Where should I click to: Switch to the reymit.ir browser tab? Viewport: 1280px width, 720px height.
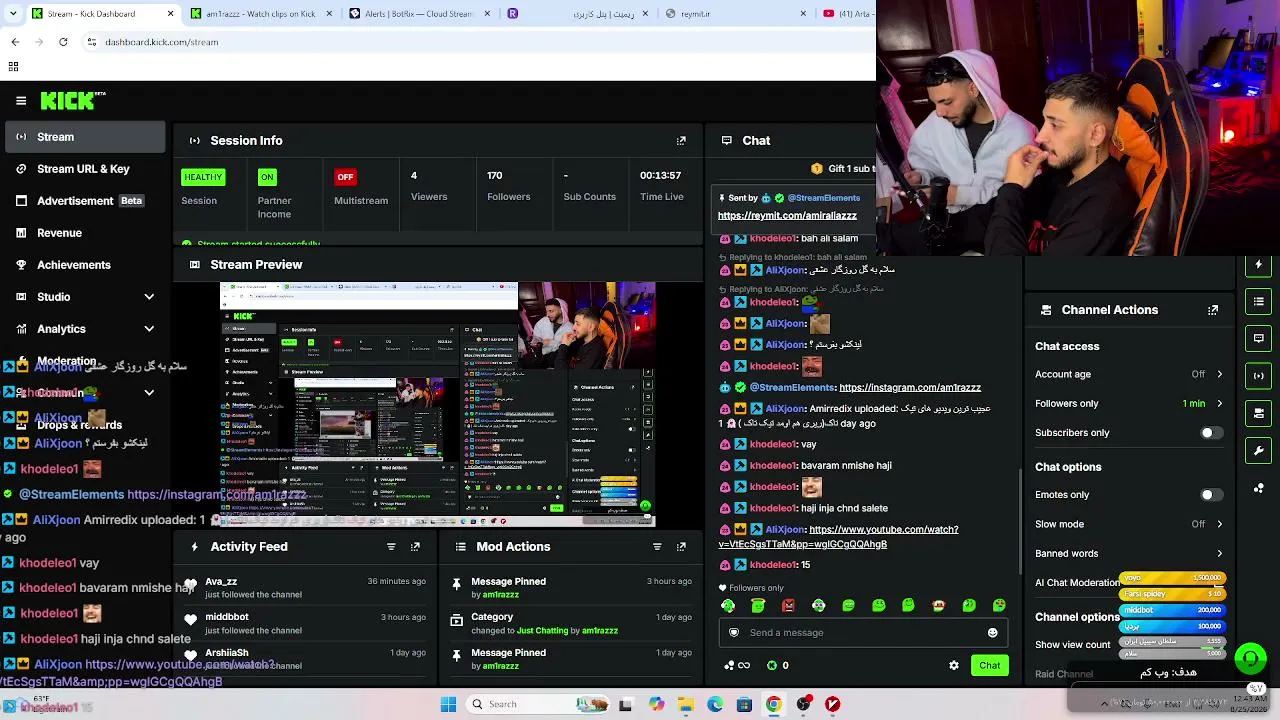click(737, 14)
